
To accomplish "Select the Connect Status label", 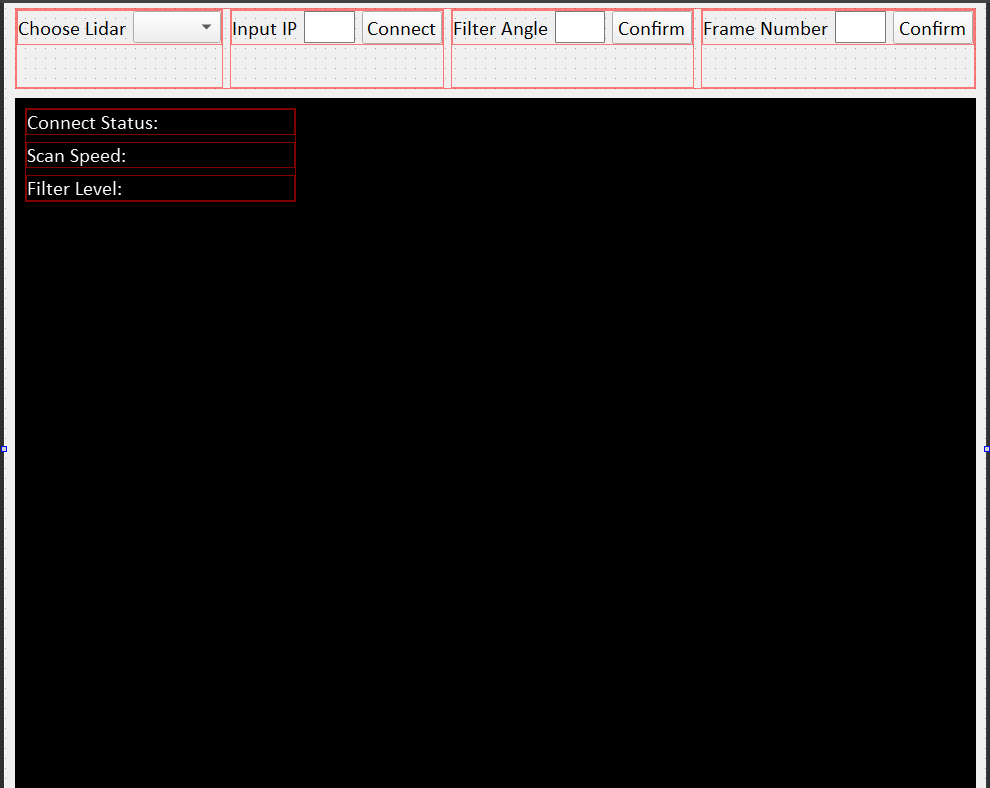I will 93,122.
